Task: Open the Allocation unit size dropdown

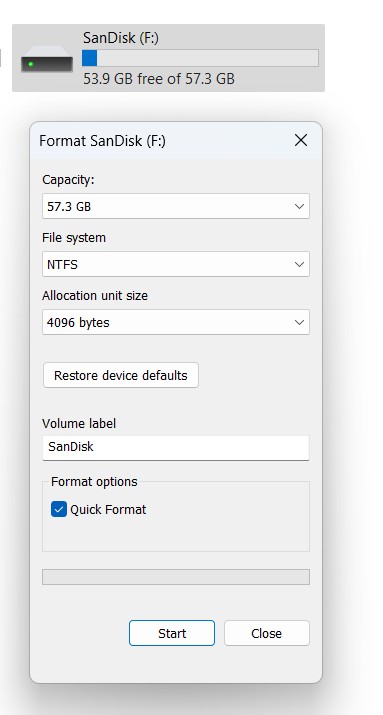Action: point(176,322)
